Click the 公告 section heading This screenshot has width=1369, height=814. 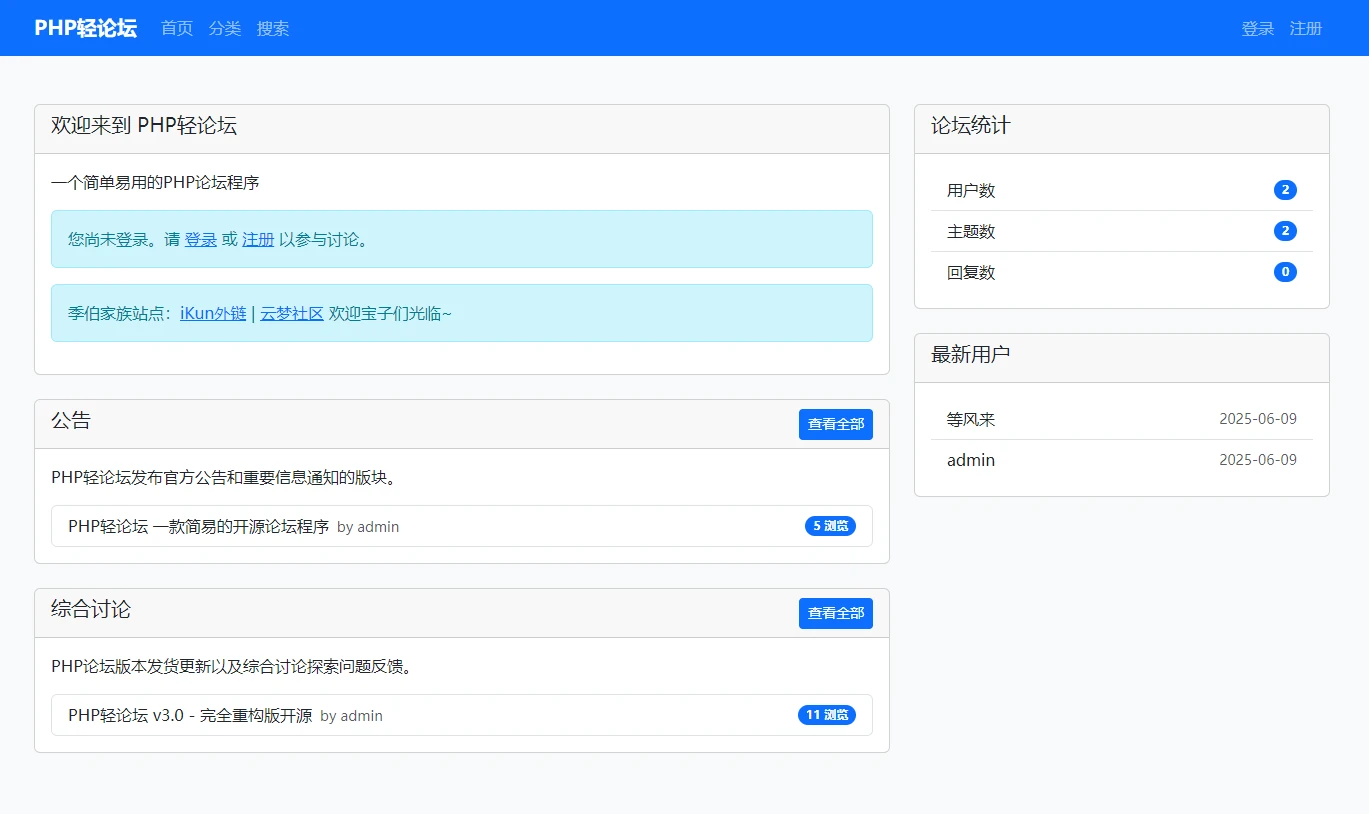pos(71,421)
